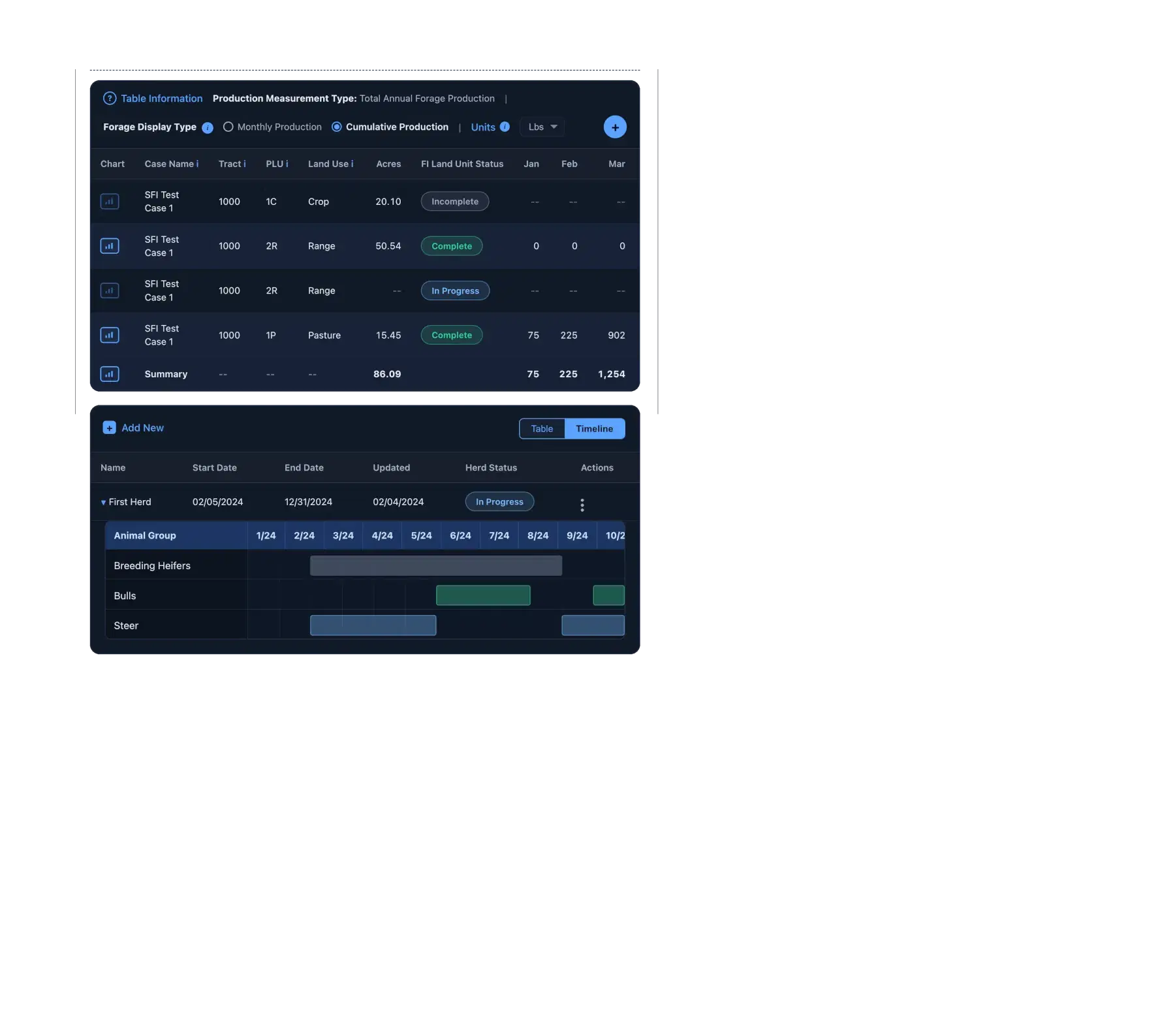Click the Crop land use cell
Screen dimensions: 1175x1036
pos(319,202)
